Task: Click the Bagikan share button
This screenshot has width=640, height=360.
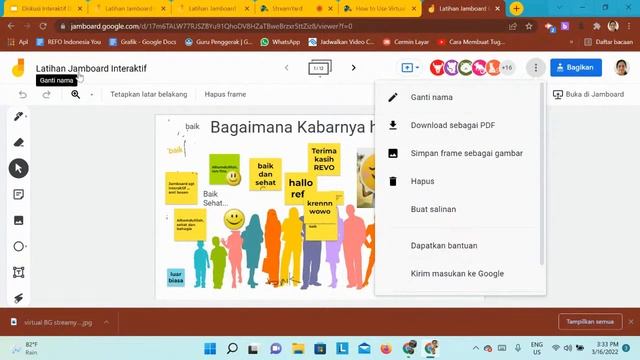Action: [576, 68]
